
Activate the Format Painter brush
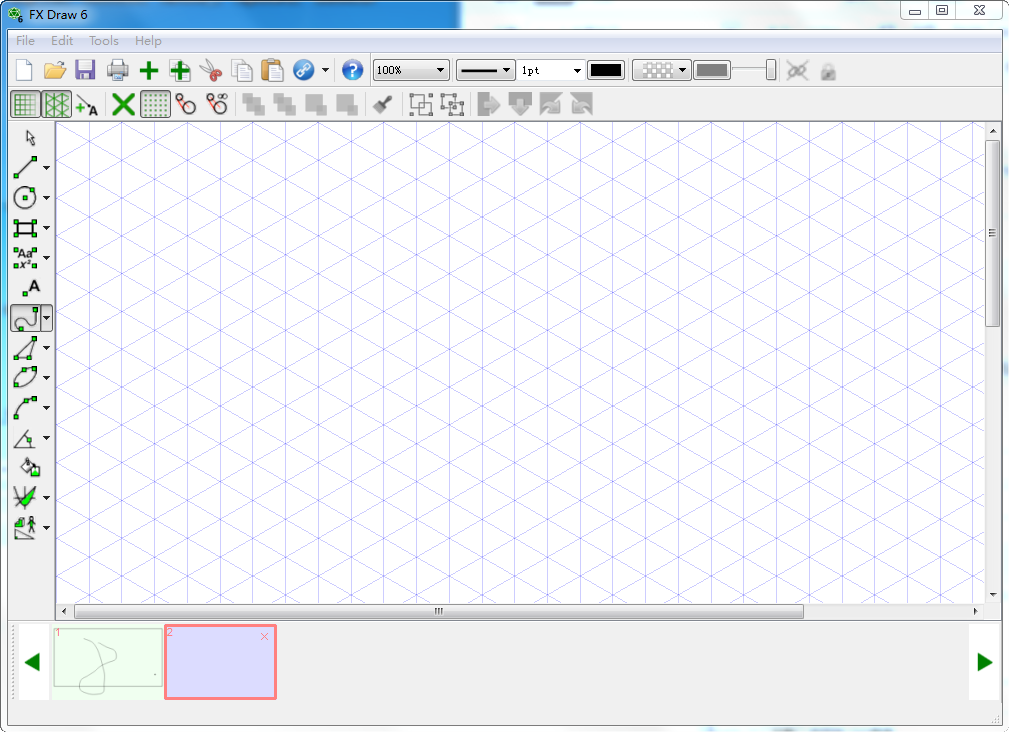pyautogui.click(x=381, y=103)
